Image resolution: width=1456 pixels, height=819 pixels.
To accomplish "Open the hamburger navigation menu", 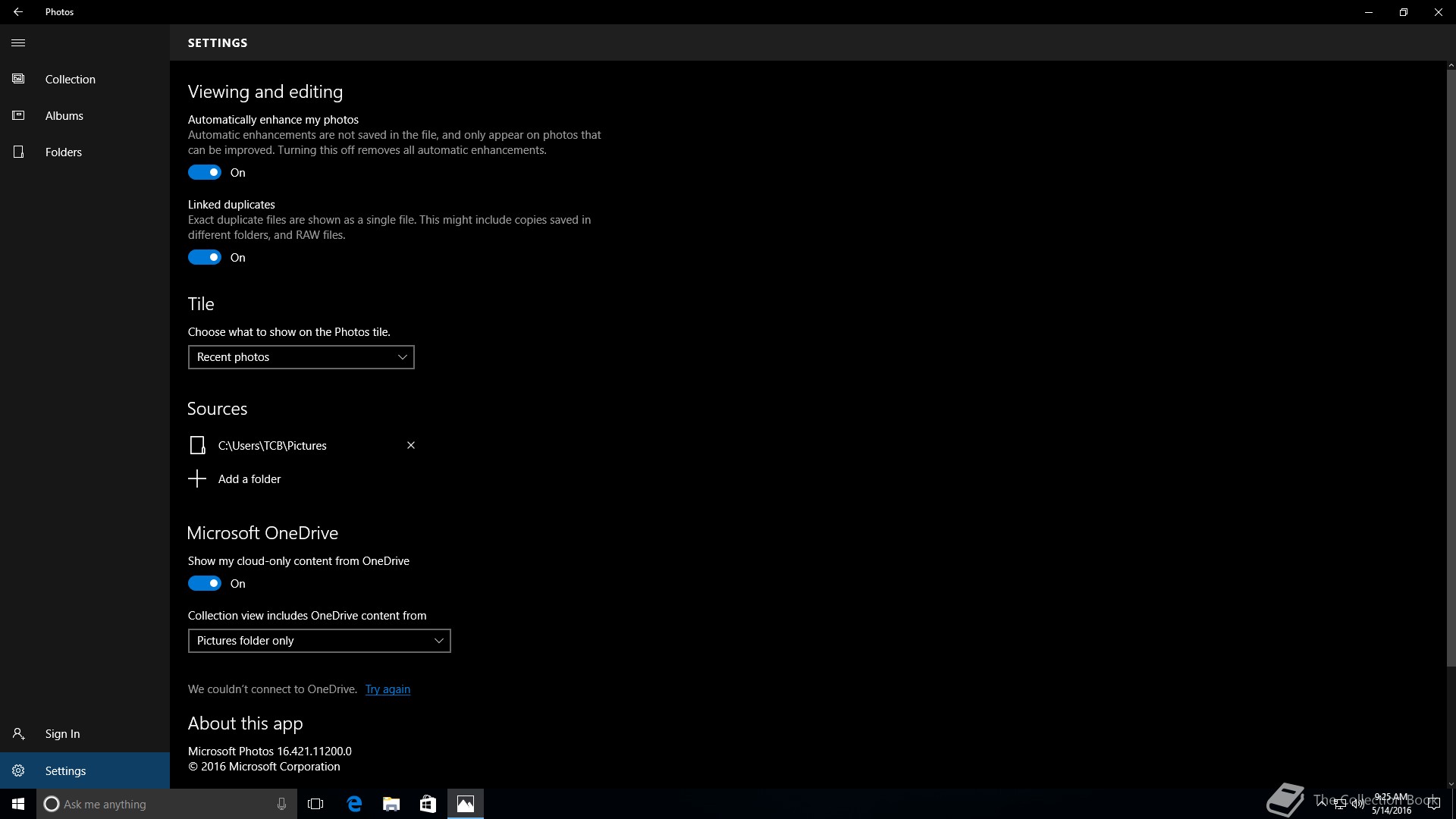I will pos(18,42).
